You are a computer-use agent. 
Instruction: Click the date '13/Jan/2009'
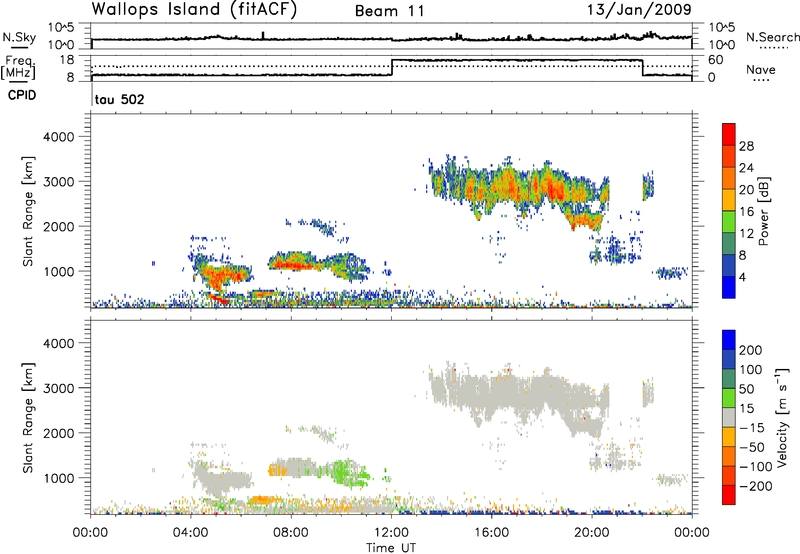639,10
